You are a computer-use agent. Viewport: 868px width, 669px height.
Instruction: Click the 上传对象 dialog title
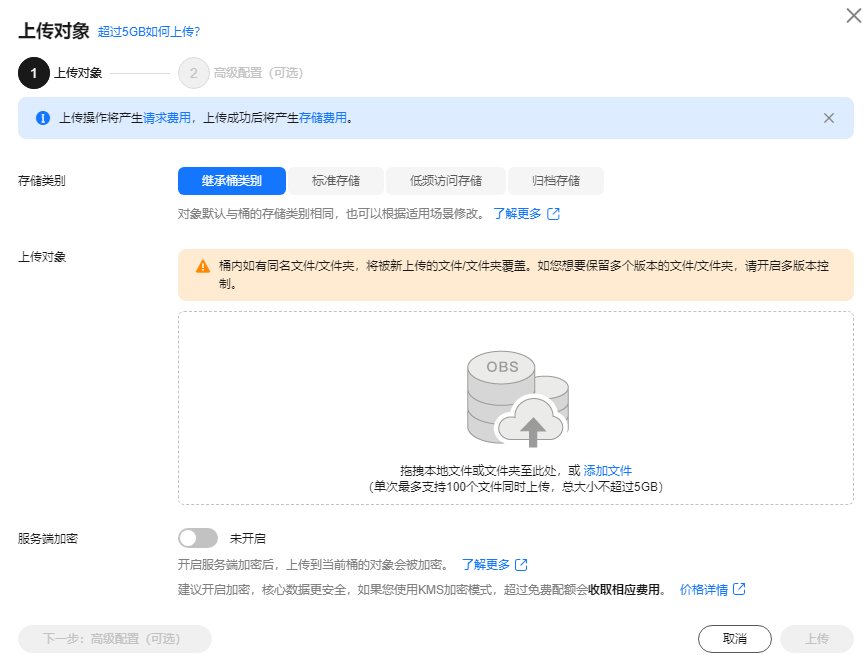54,31
